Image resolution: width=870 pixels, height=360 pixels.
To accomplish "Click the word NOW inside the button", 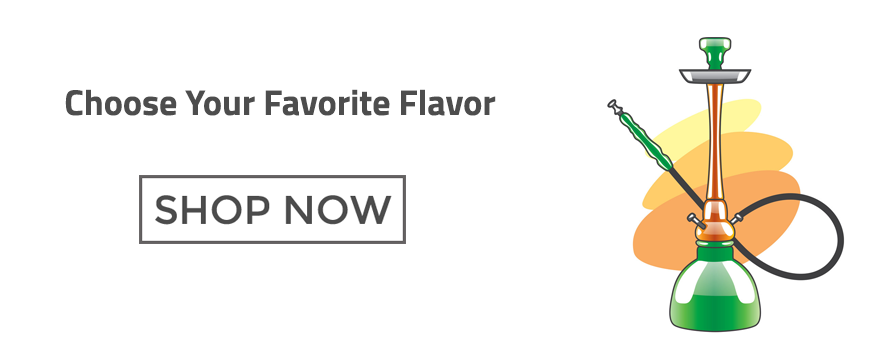I will (338, 210).
